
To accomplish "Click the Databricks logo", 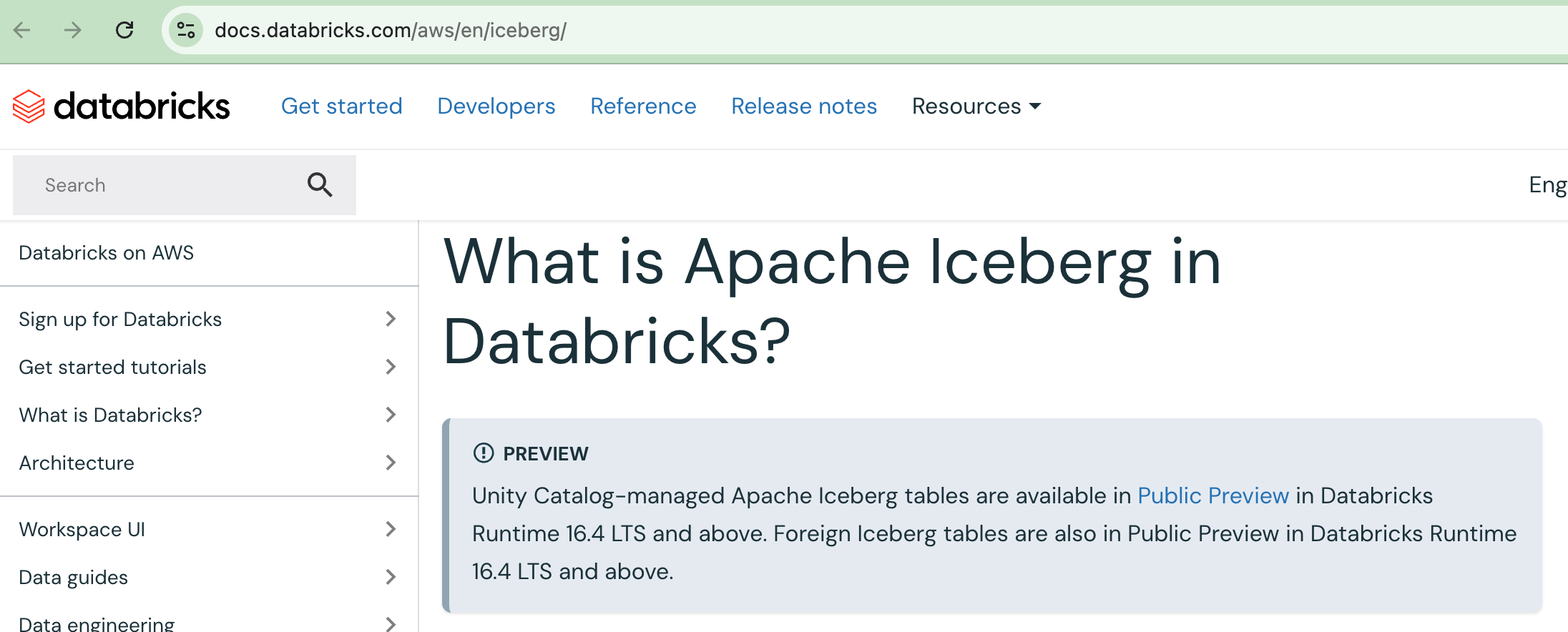I will (x=121, y=107).
